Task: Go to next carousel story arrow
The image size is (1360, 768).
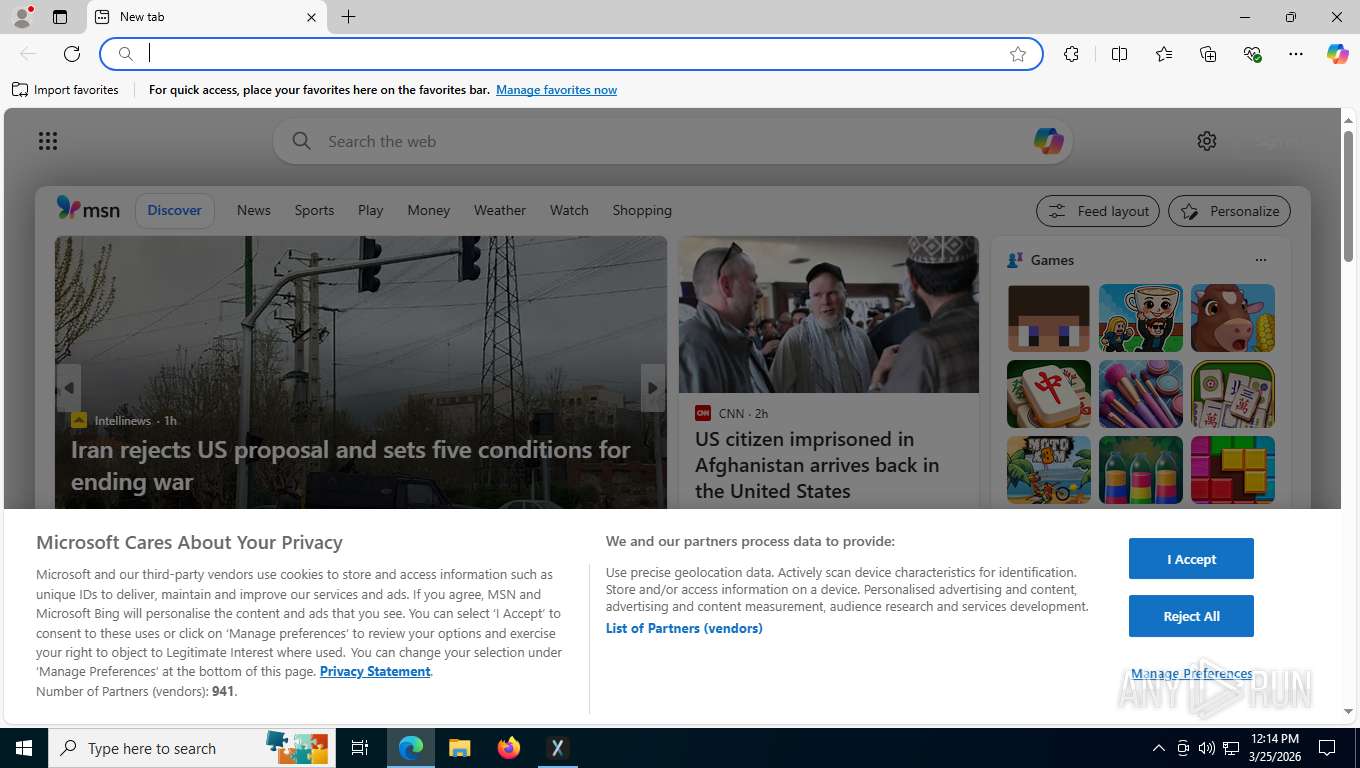Action: coord(653,388)
